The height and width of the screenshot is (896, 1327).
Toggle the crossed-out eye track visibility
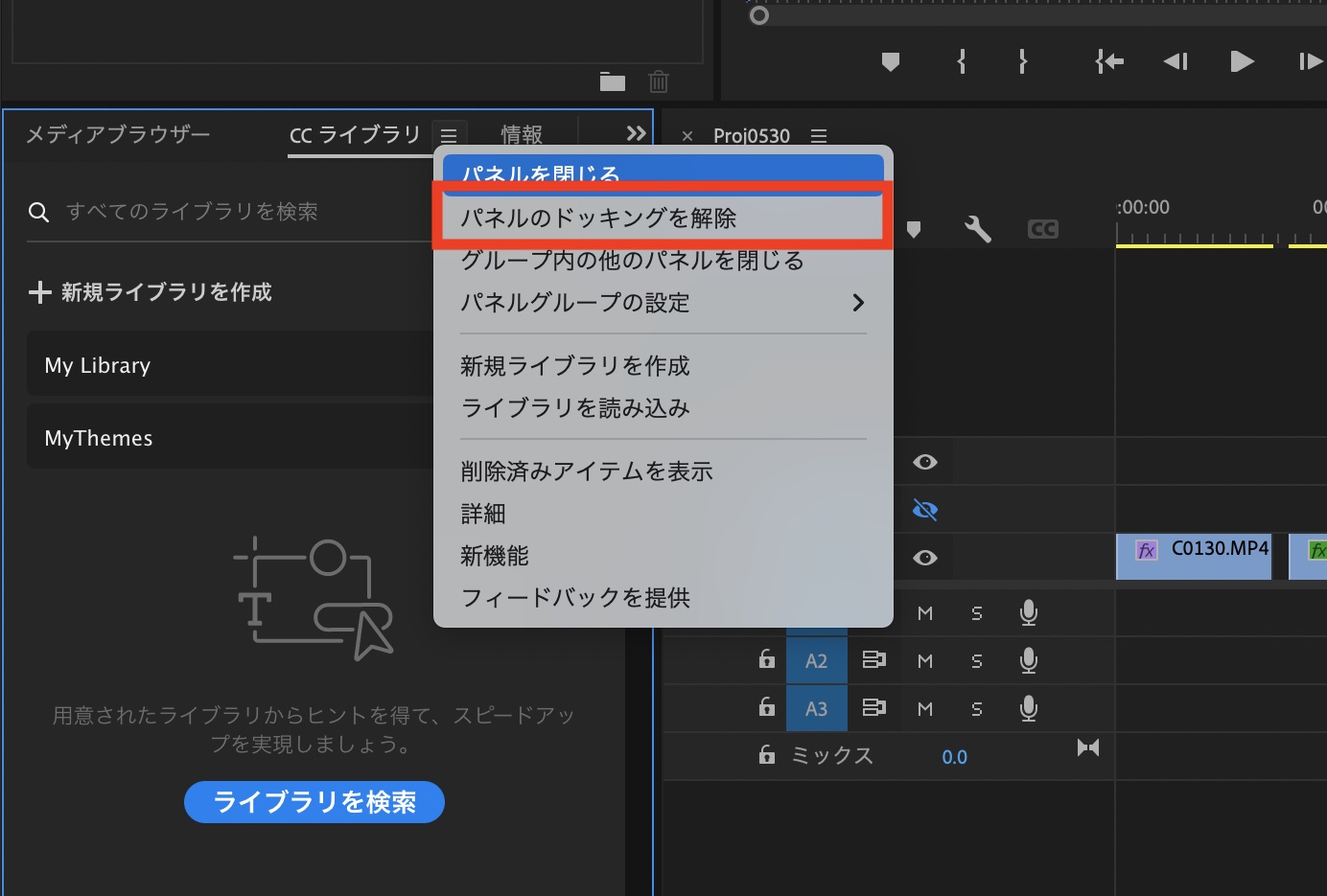pyautogui.click(x=924, y=510)
